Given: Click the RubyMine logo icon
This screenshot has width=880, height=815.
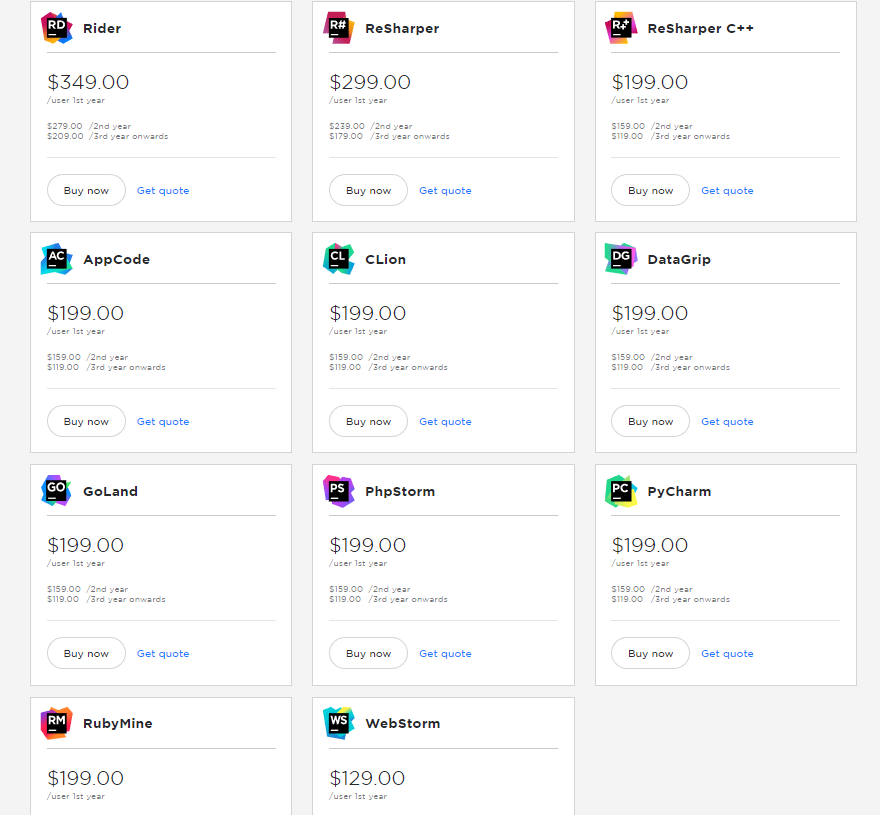Looking at the screenshot, I should click(57, 723).
